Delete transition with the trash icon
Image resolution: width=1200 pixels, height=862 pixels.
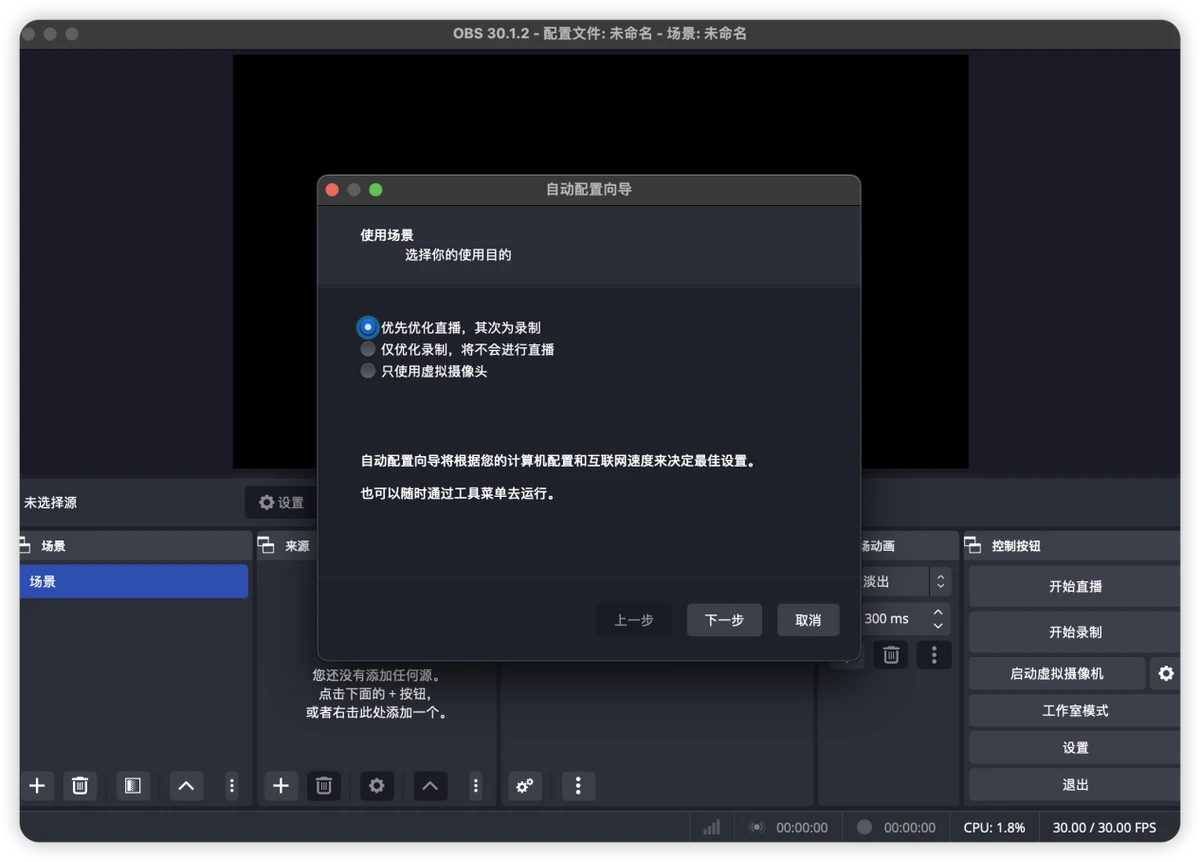(891, 655)
